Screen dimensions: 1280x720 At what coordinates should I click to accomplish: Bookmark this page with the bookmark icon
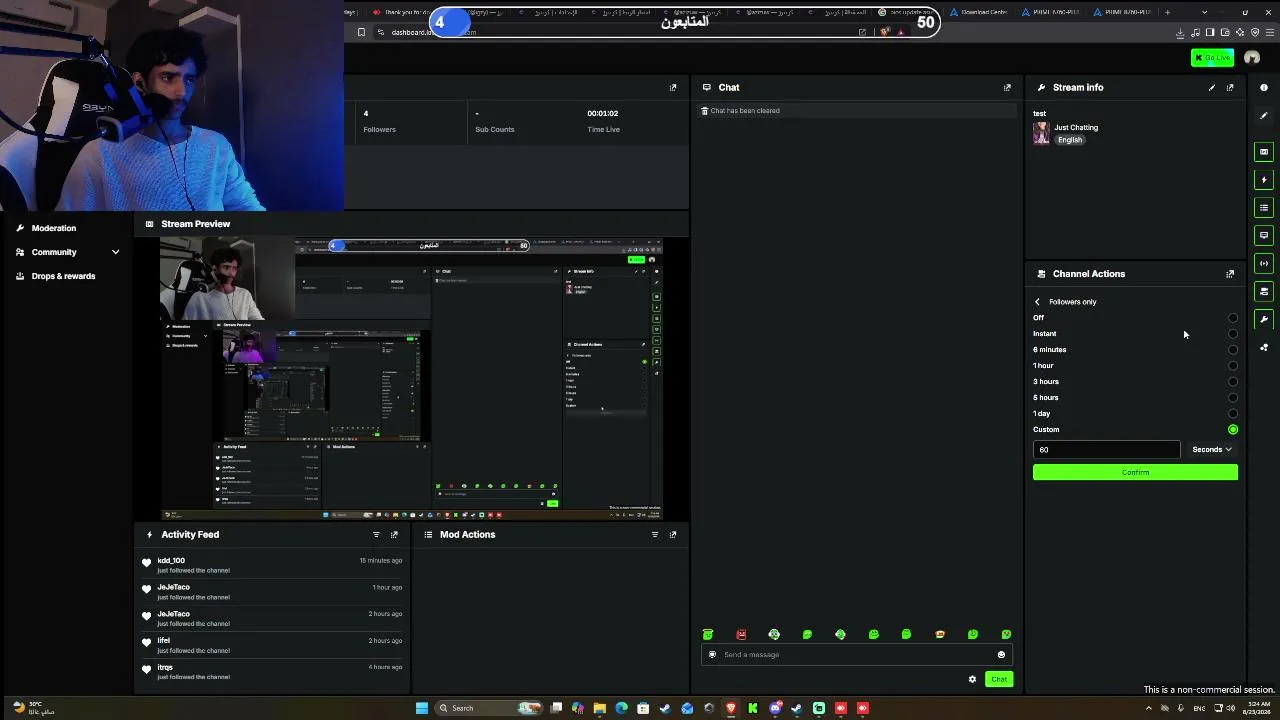361,32
